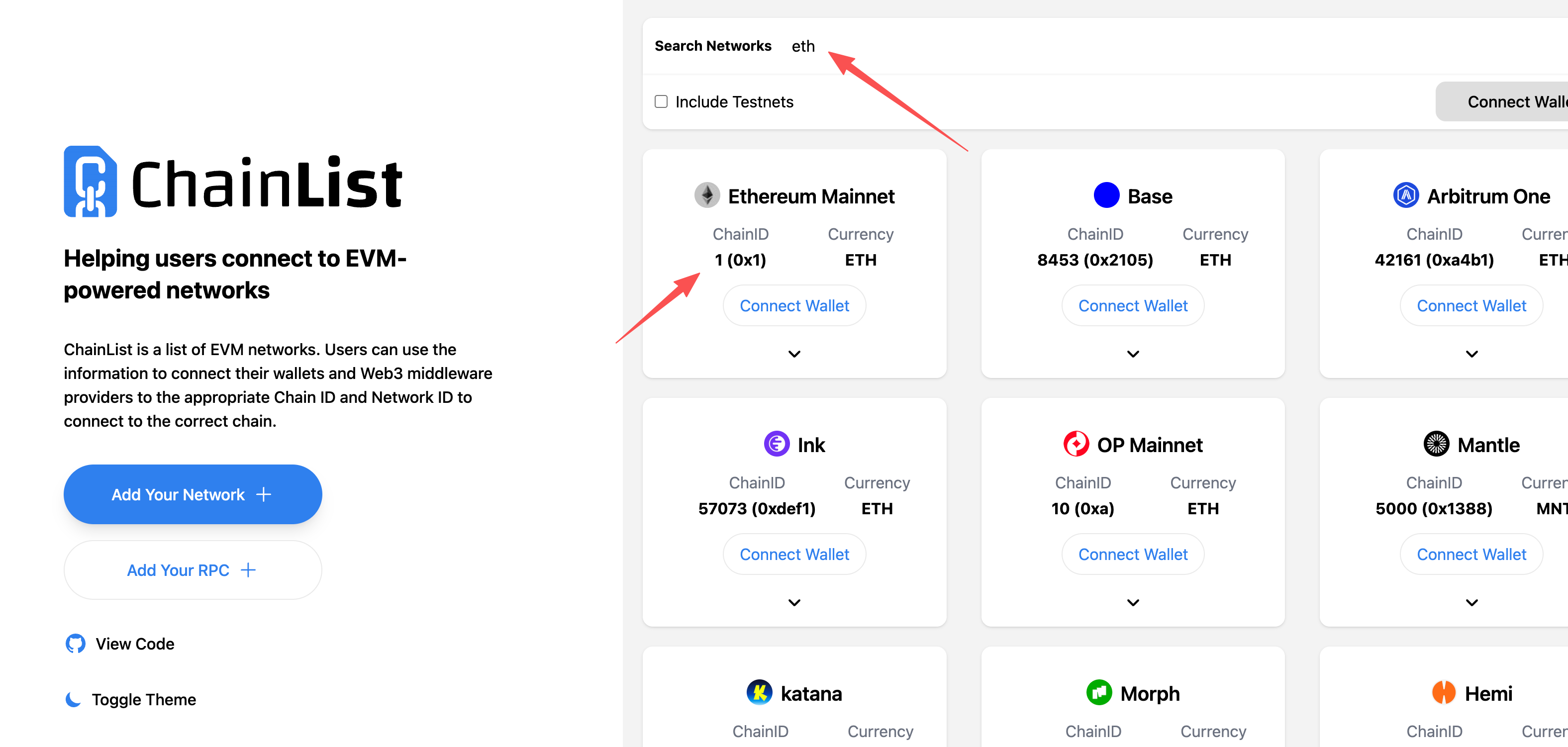Click the Hemi orange logo icon
The width and height of the screenshot is (1568, 747).
click(x=1443, y=693)
